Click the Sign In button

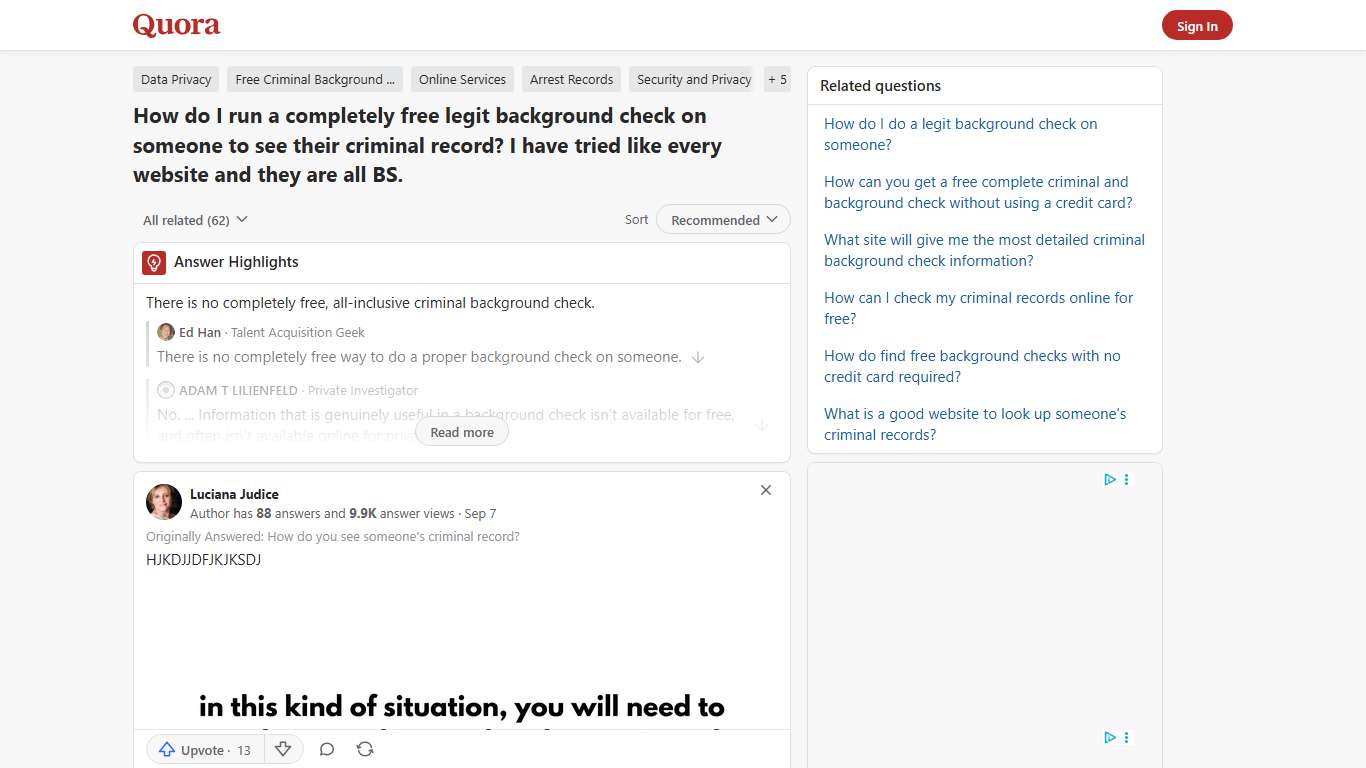1197,25
